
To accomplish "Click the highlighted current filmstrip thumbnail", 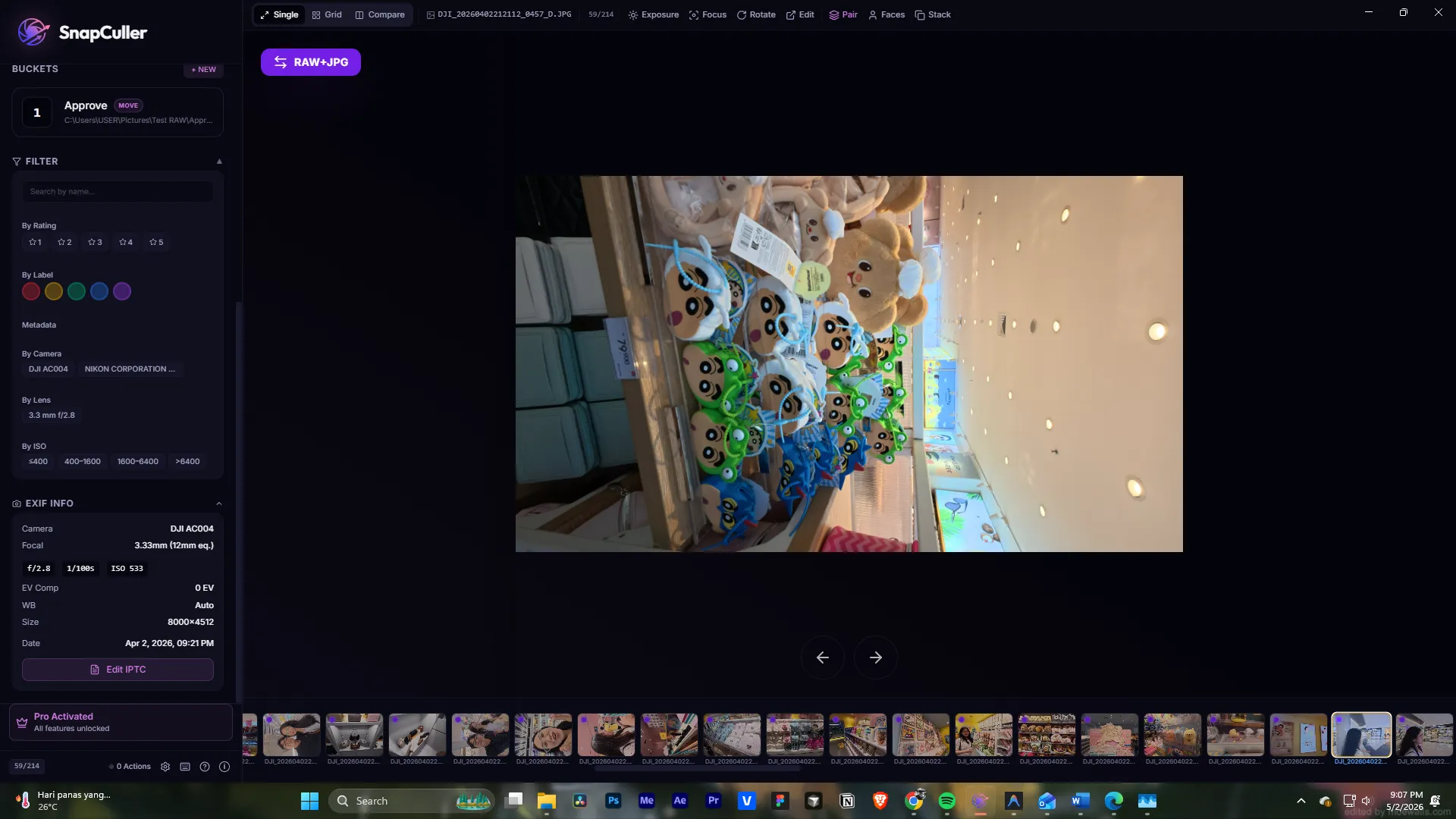I will (1361, 735).
